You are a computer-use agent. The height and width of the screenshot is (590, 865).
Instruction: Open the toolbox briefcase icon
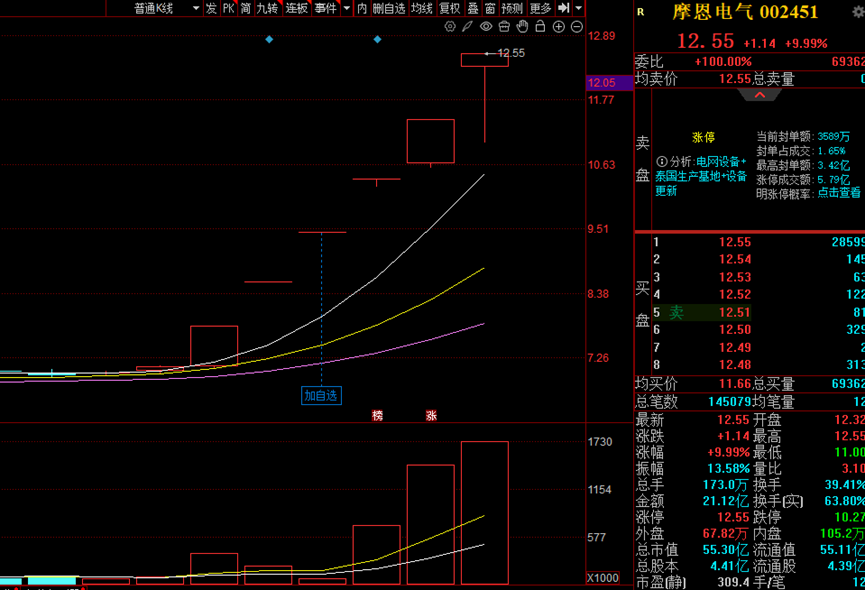click(504, 26)
